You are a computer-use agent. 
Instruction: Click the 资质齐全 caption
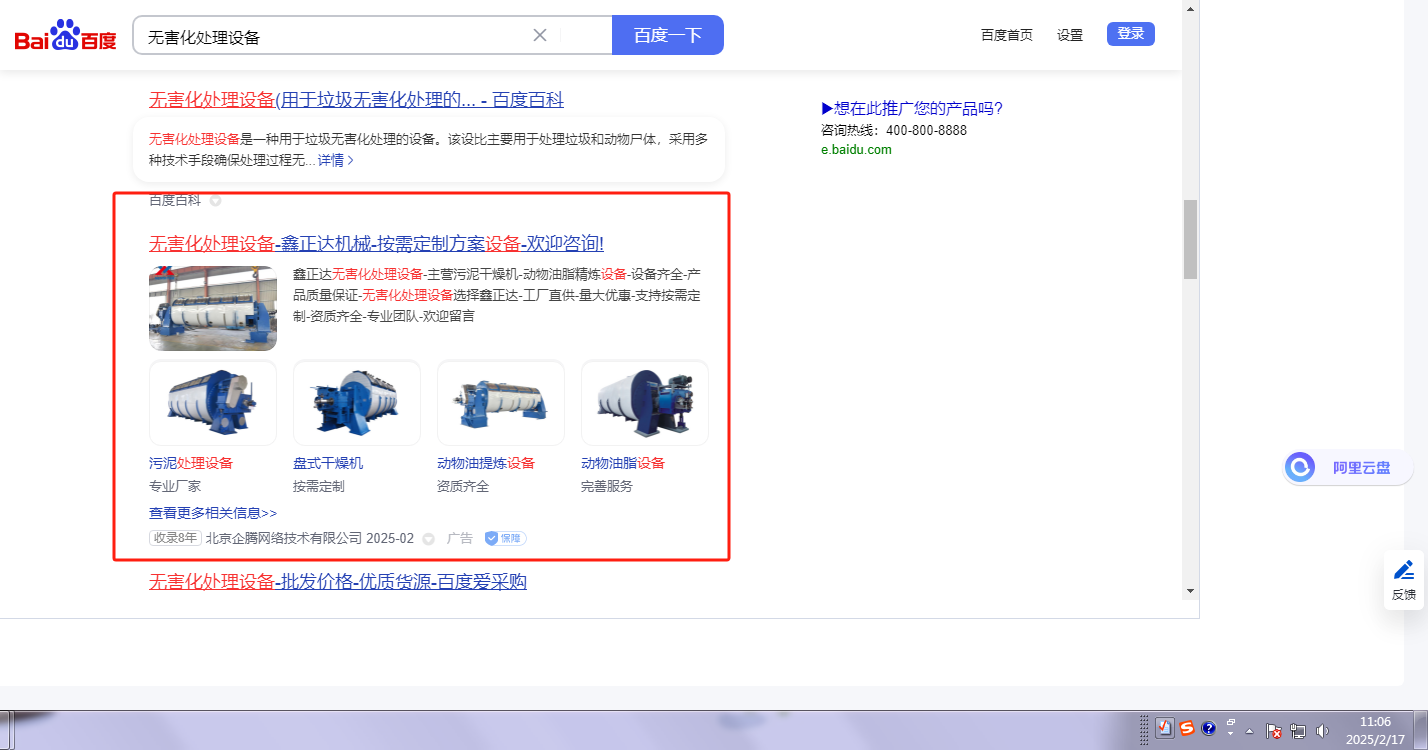tap(463, 486)
